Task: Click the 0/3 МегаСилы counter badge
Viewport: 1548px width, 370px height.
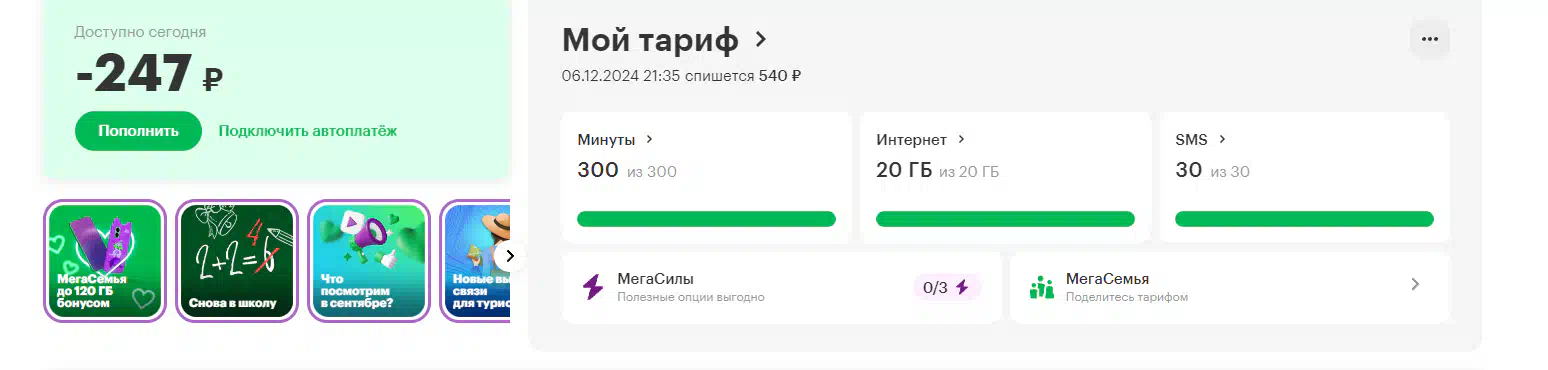Action: tap(946, 288)
